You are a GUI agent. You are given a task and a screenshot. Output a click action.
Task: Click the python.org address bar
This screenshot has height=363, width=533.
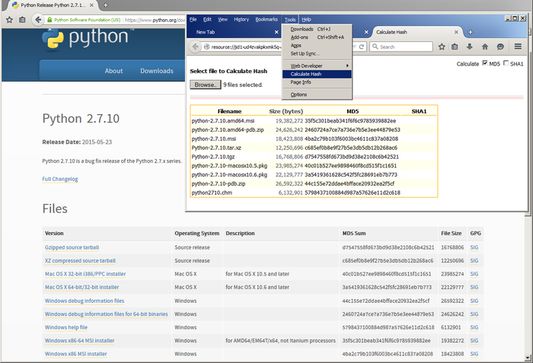116,20
